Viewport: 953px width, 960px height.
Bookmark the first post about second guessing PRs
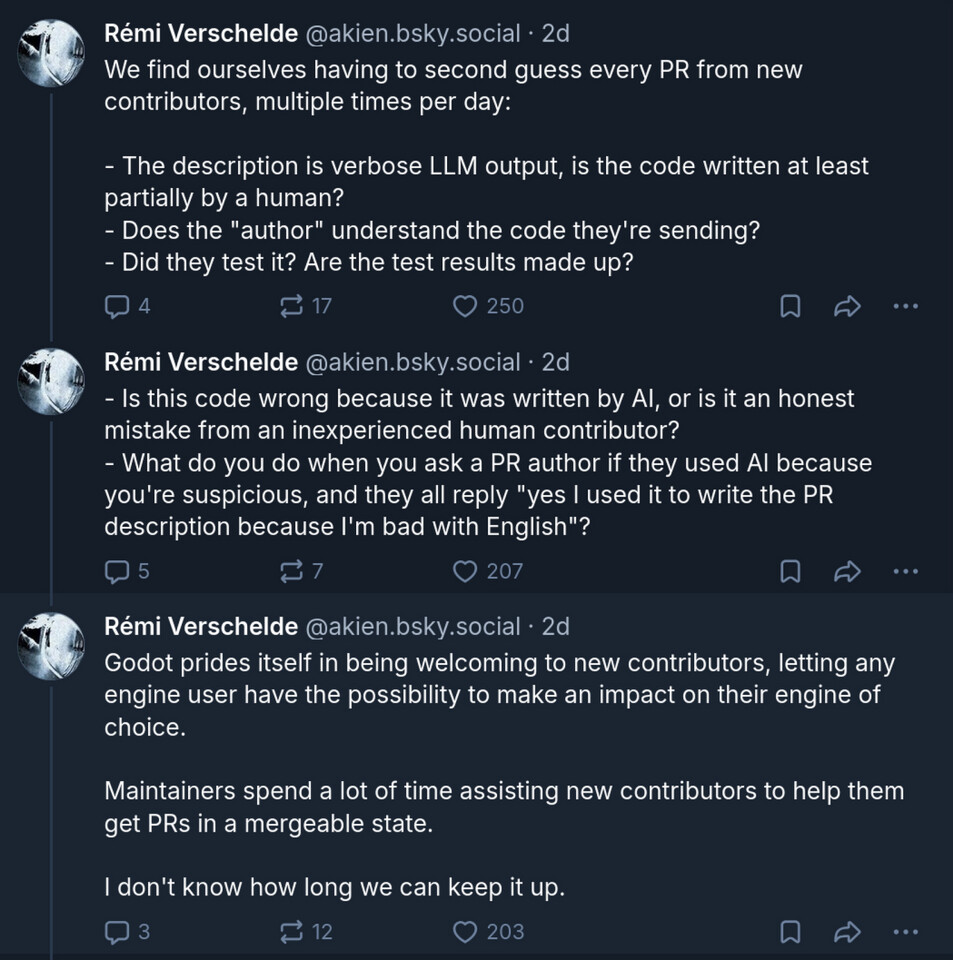pos(790,306)
